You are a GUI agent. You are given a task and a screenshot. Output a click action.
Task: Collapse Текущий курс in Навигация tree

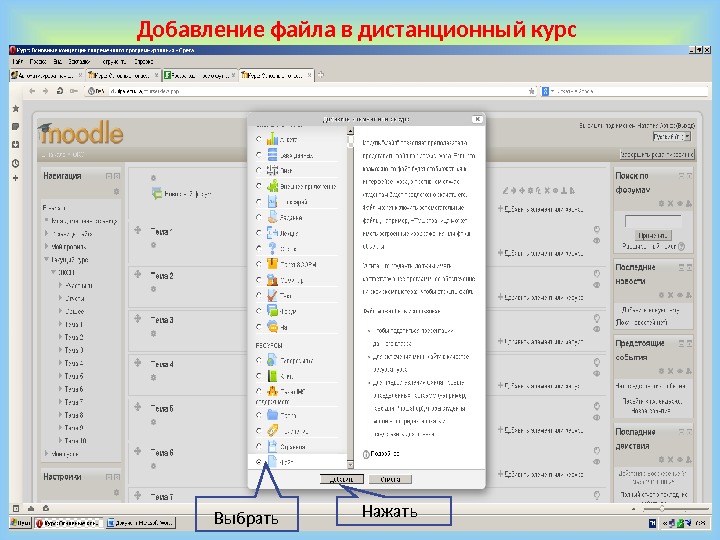46,259
